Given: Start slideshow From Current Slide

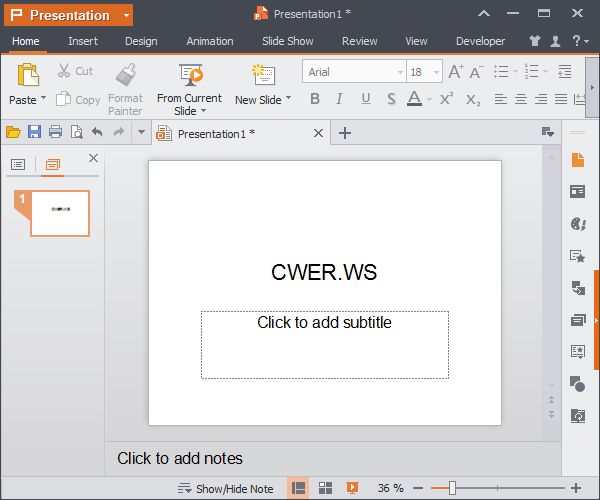Looking at the screenshot, I should point(190,76).
